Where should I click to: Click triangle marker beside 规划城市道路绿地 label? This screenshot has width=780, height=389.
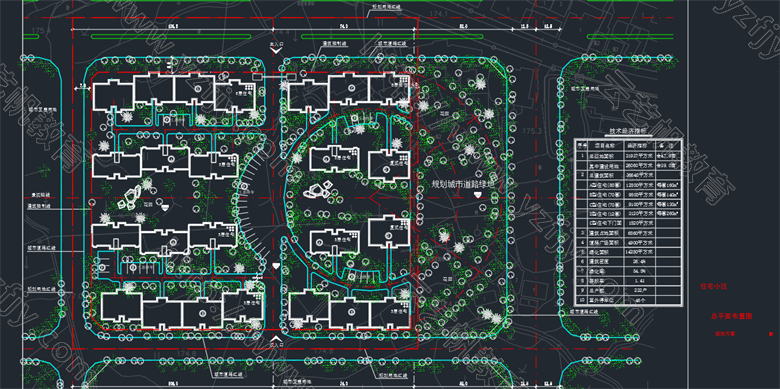click(x=478, y=195)
